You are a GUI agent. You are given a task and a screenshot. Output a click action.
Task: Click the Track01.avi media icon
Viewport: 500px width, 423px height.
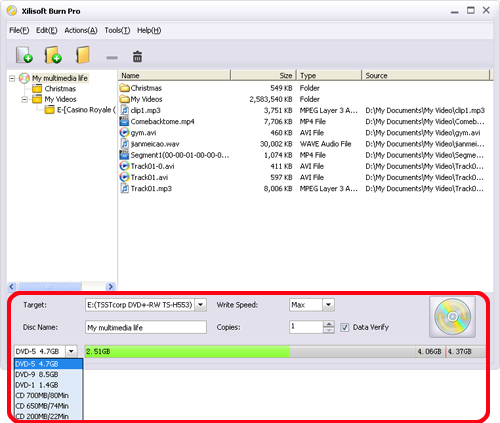pyautogui.click(x=124, y=177)
